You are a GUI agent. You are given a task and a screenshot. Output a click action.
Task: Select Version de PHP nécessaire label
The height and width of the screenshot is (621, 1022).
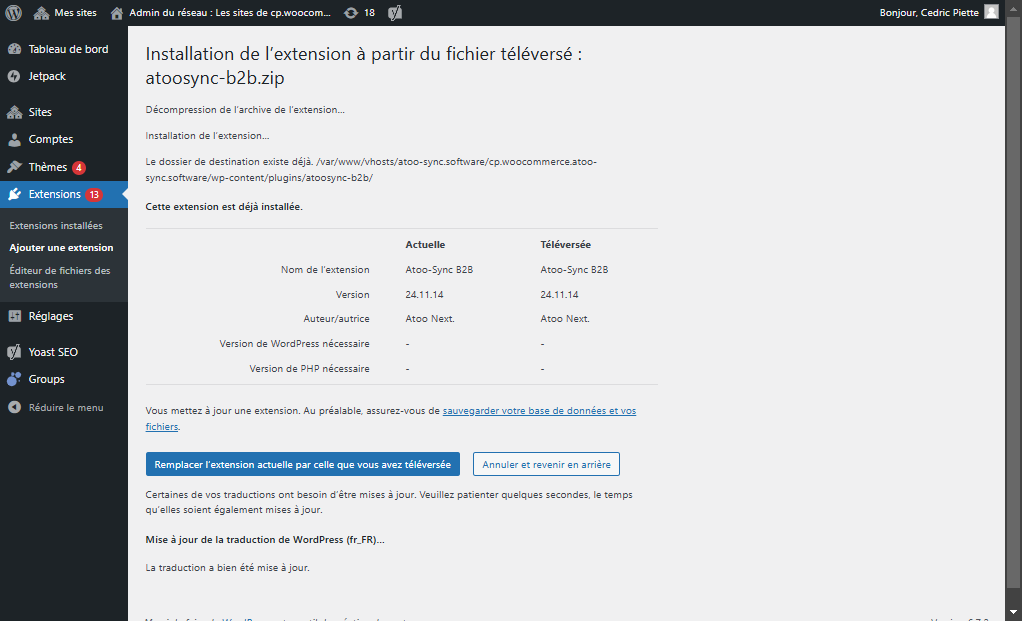(310, 368)
